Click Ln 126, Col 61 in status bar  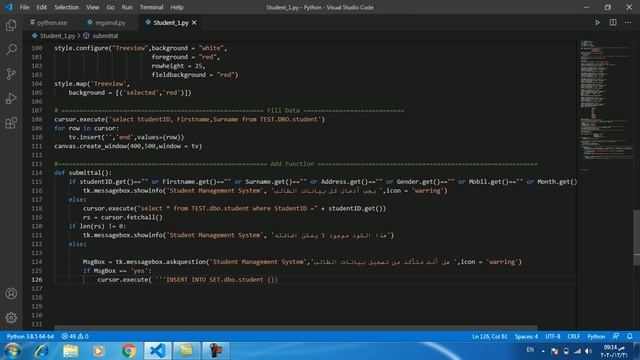(x=489, y=336)
